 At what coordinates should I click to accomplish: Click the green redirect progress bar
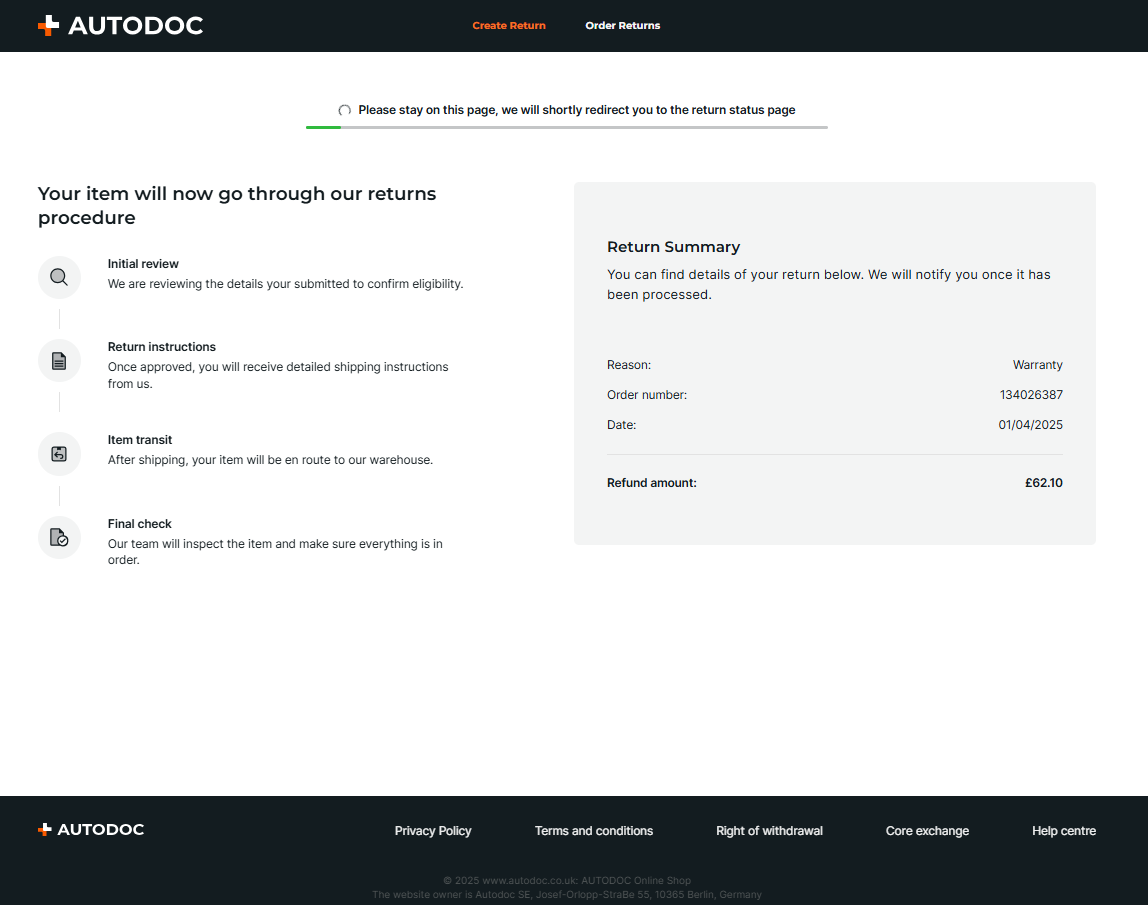click(324, 127)
